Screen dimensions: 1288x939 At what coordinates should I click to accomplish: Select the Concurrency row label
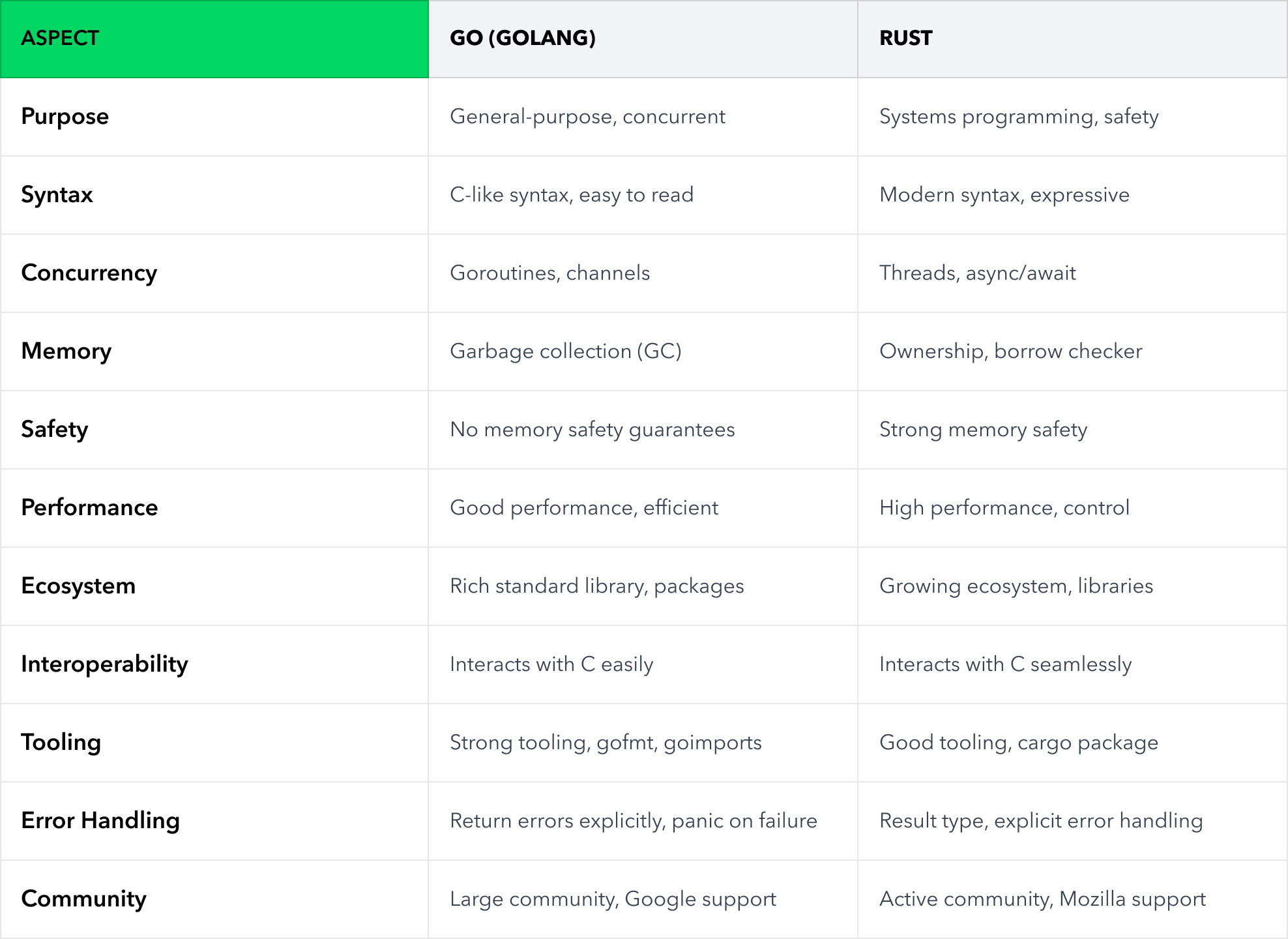point(89,273)
